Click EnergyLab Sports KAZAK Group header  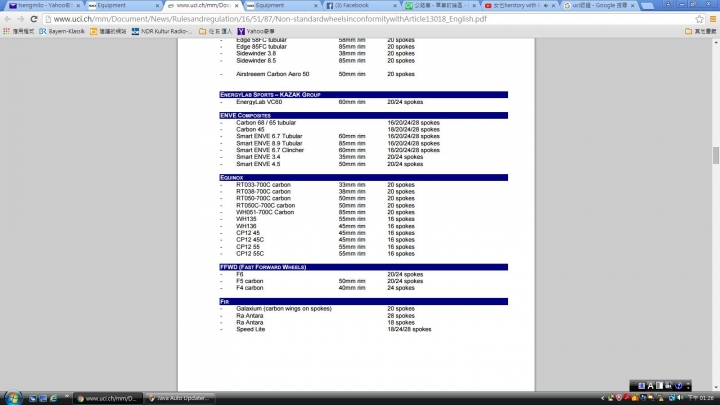tap(364, 95)
